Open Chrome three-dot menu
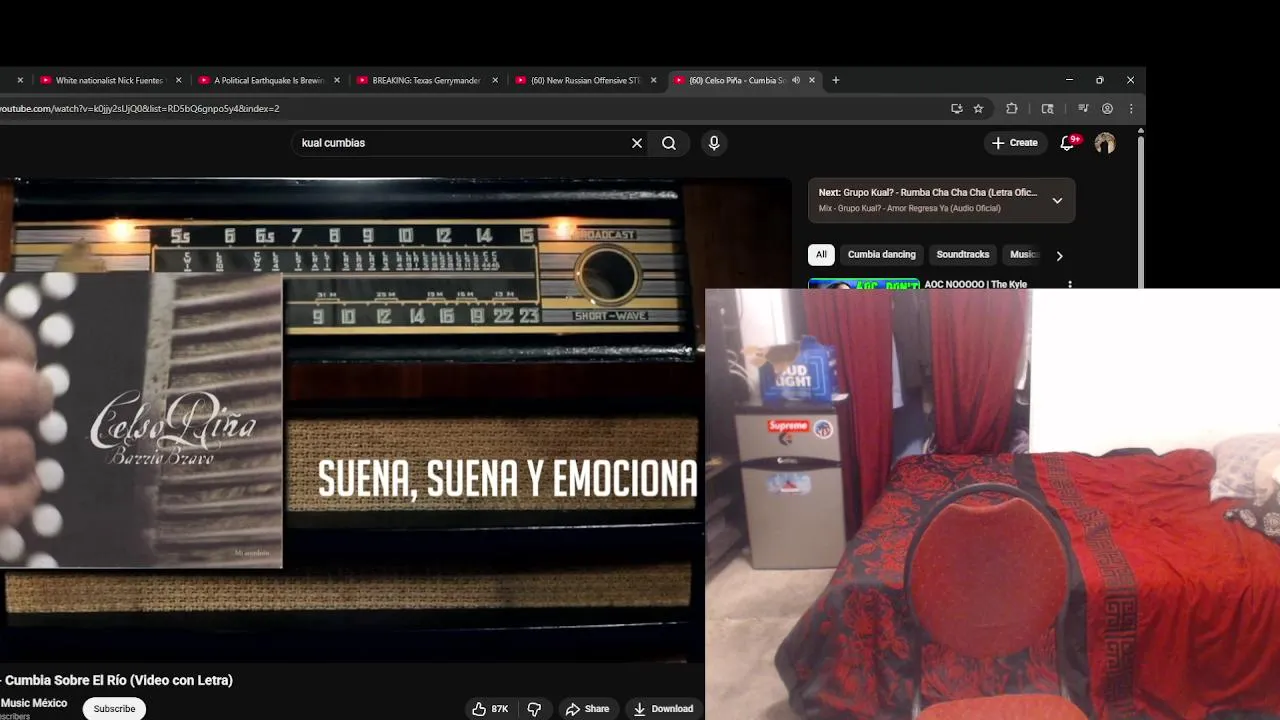 1131,108
